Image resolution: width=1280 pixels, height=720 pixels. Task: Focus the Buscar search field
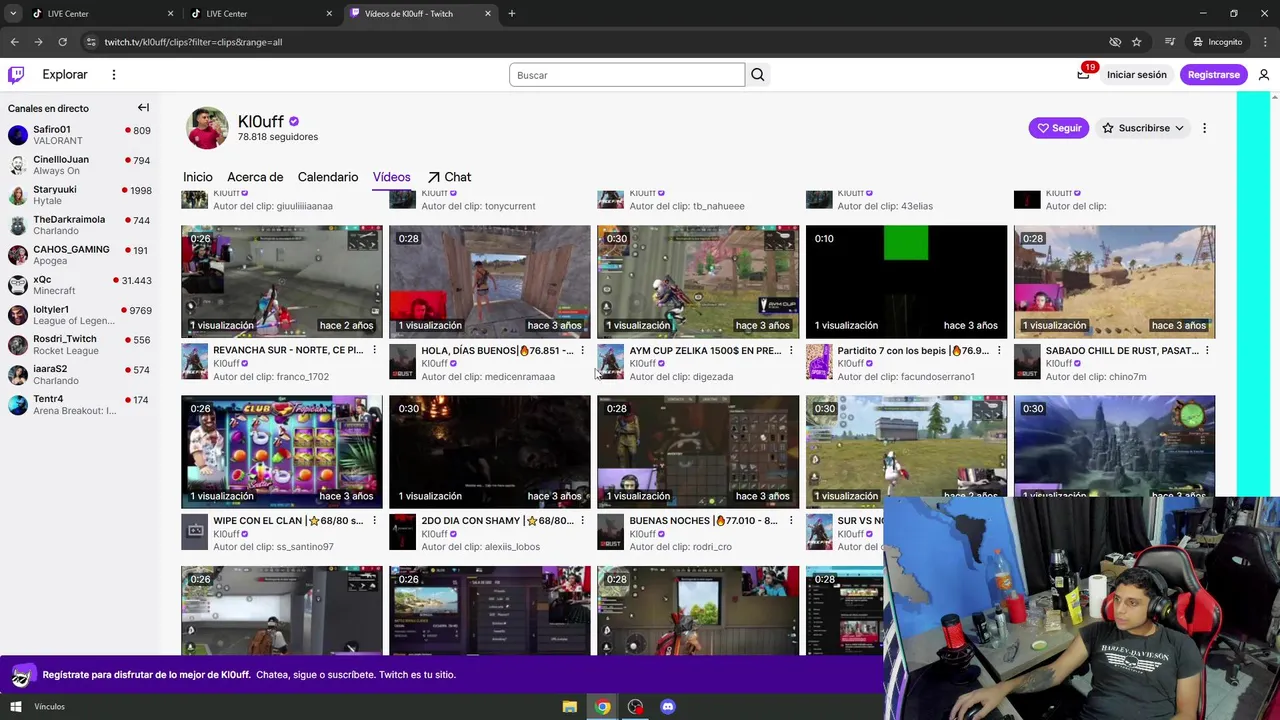(x=627, y=75)
